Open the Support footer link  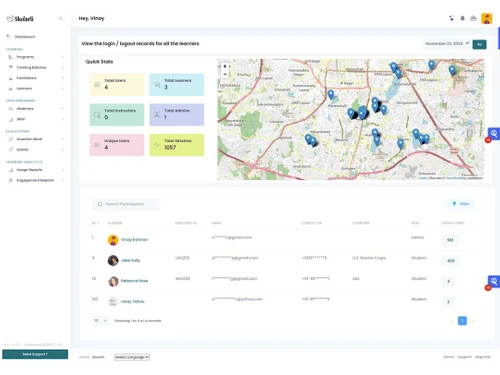pos(464,357)
